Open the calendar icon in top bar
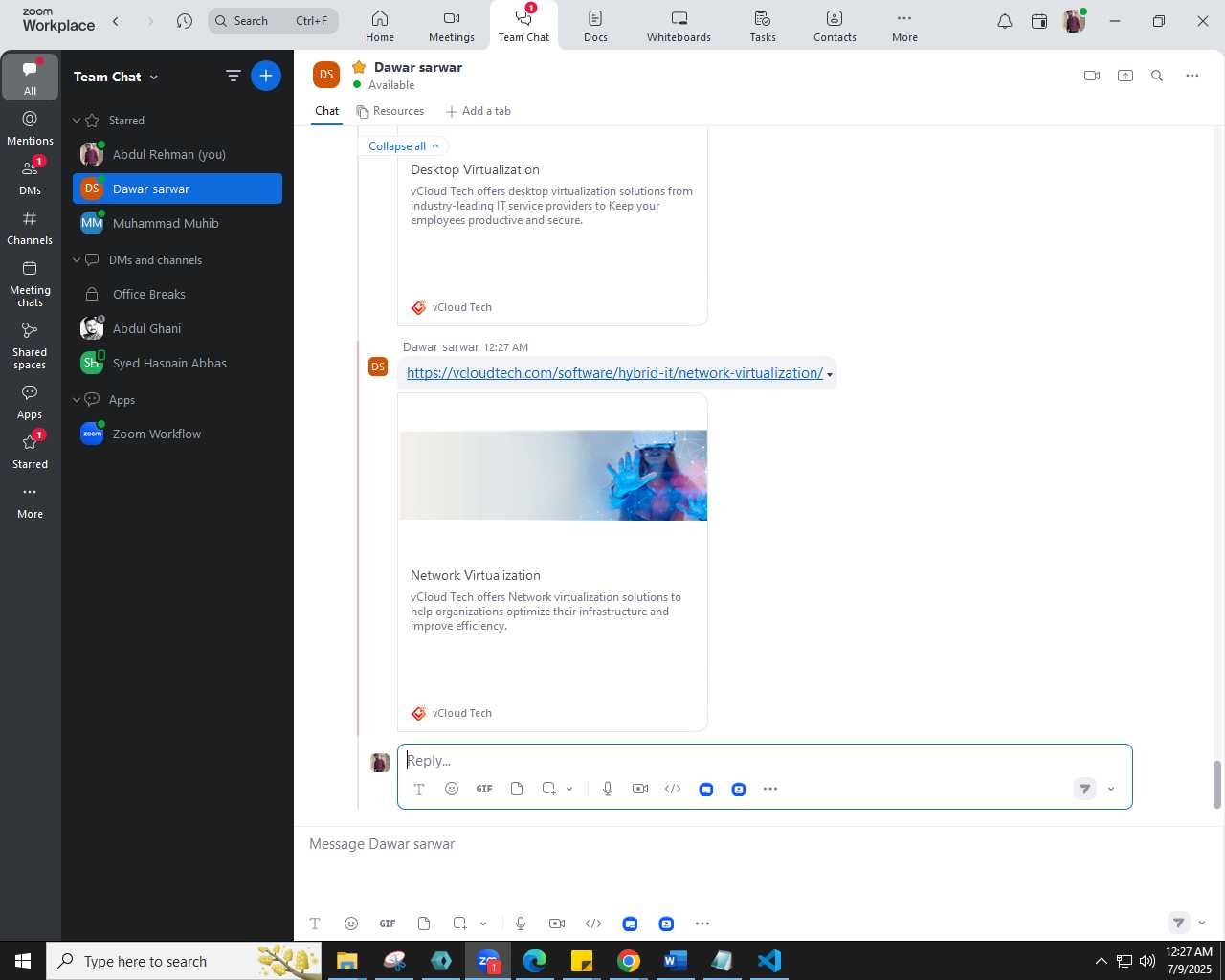Image resolution: width=1225 pixels, height=980 pixels. click(1039, 21)
